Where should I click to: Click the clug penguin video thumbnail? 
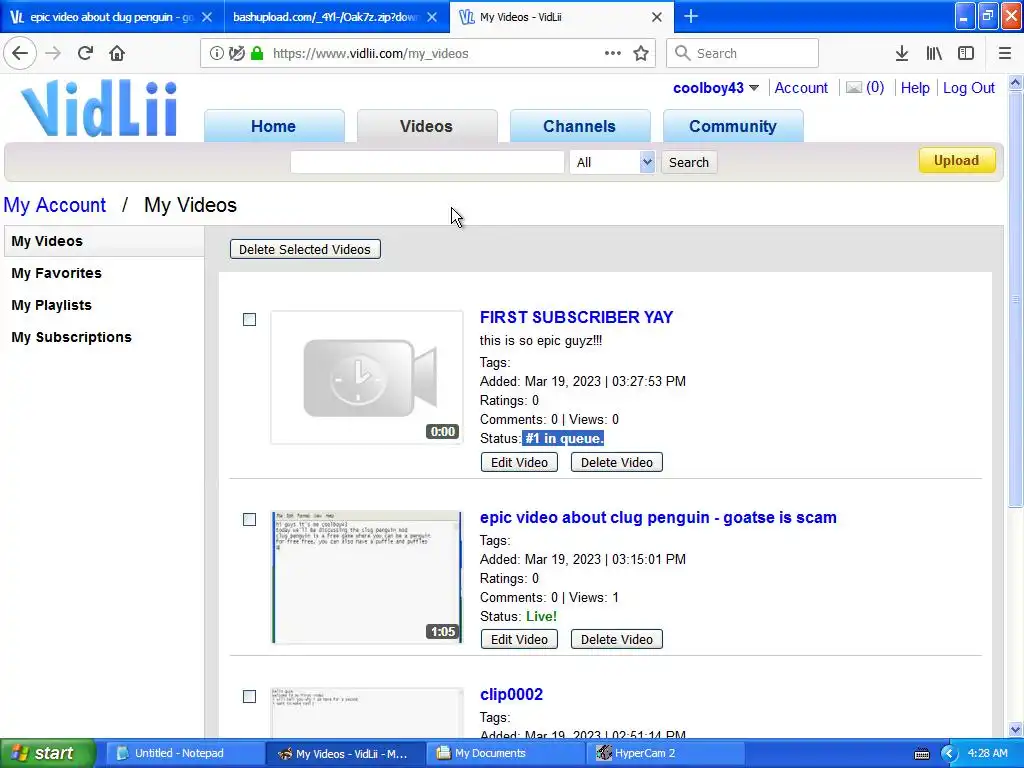pyautogui.click(x=367, y=577)
